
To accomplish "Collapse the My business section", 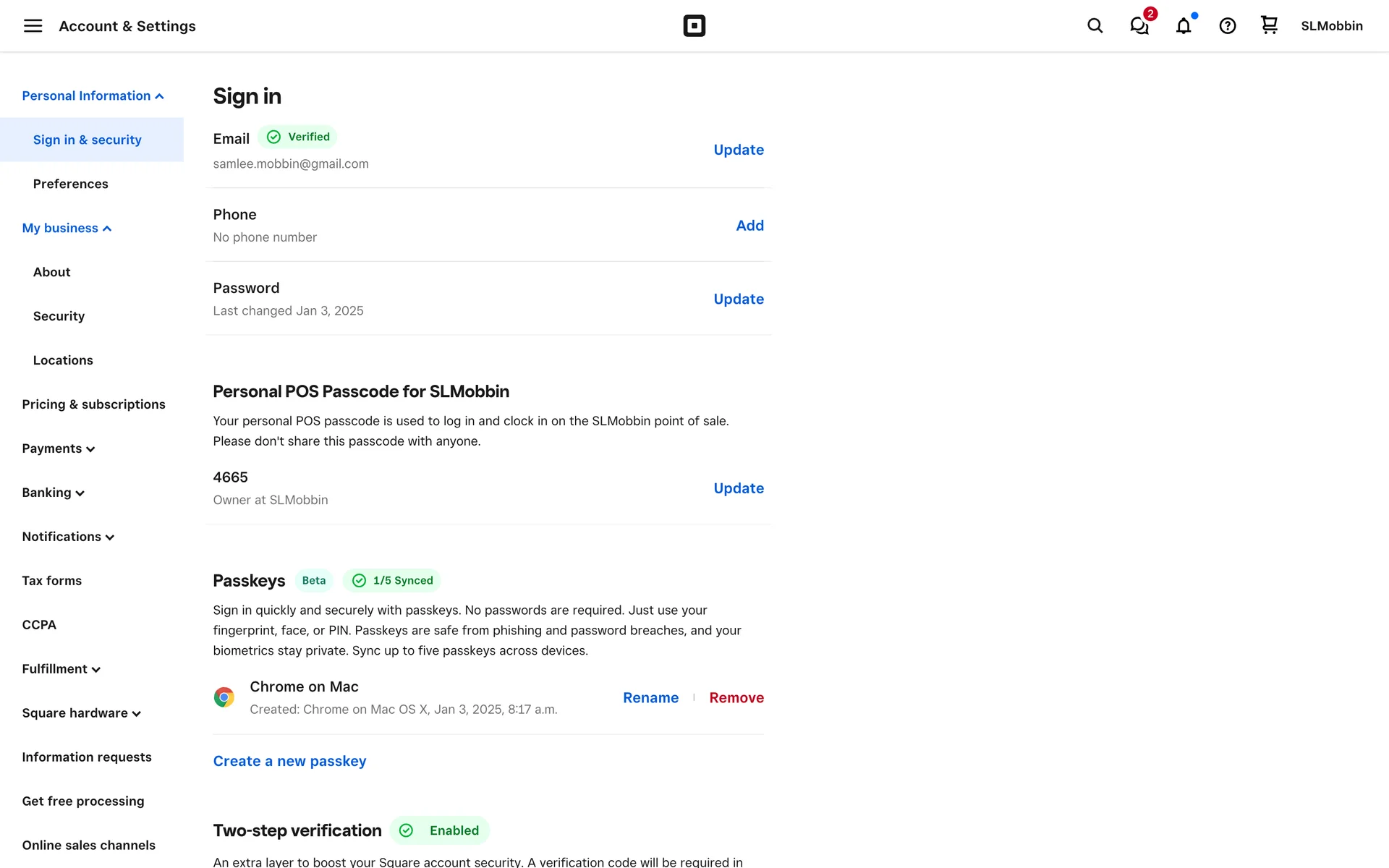I will coord(67,229).
